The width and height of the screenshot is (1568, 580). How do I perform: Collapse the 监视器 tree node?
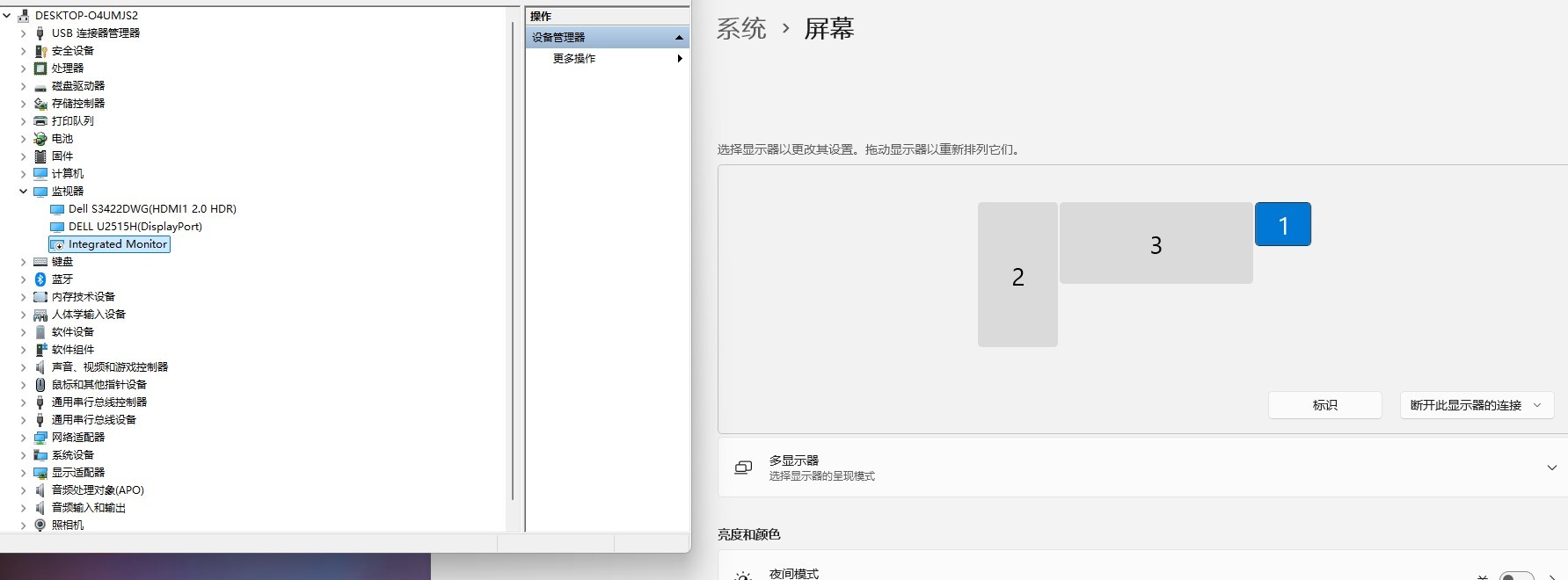(x=23, y=191)
